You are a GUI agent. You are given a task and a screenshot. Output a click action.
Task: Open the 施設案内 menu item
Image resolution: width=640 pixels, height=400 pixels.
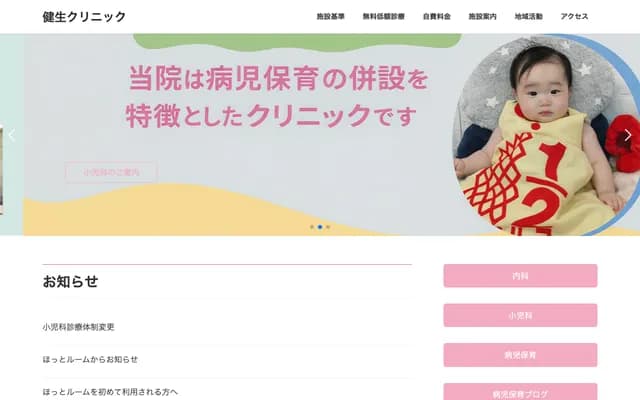[482, 17]
